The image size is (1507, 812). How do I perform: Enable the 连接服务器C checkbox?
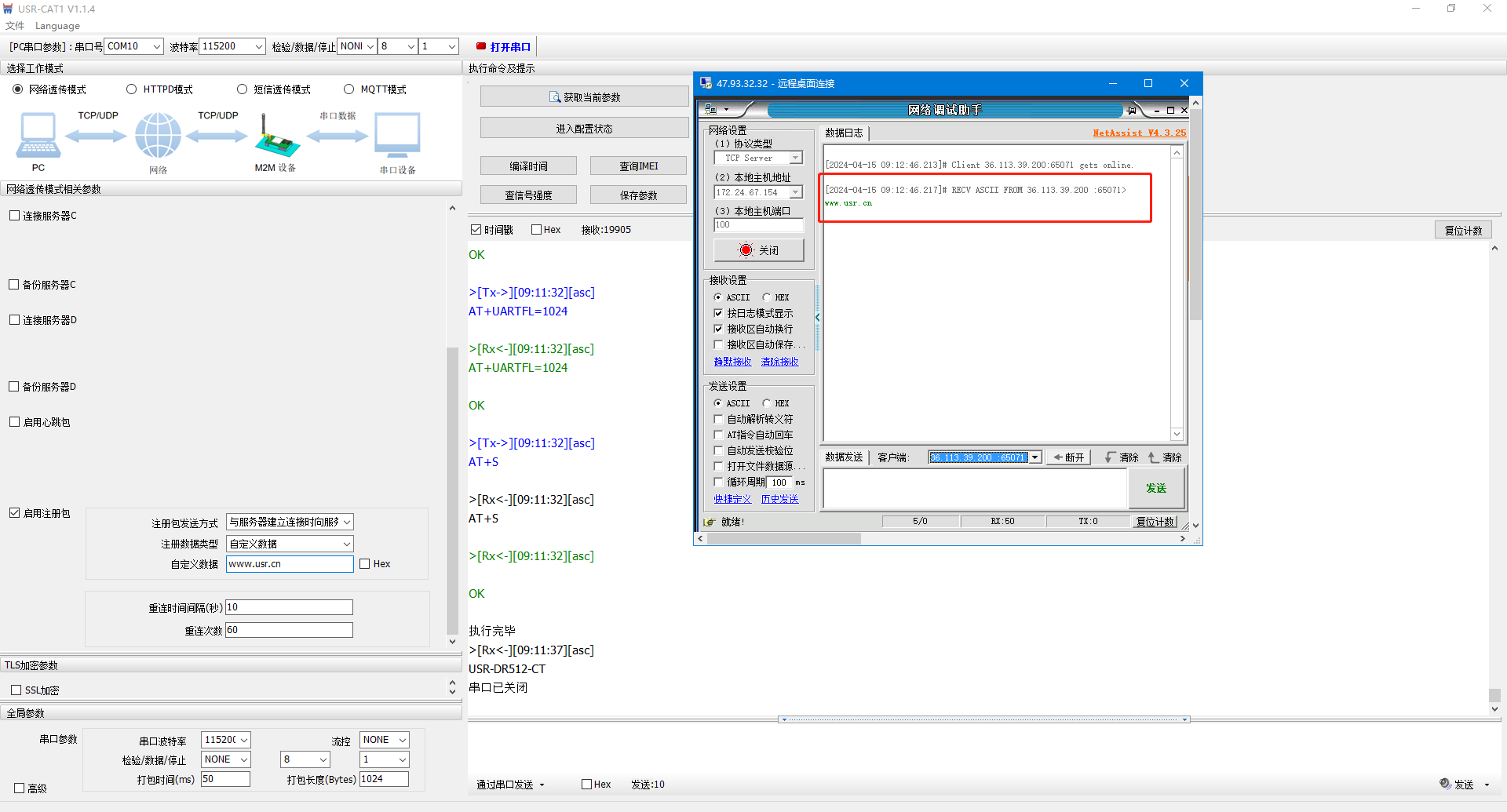click(x=14, y=216)
